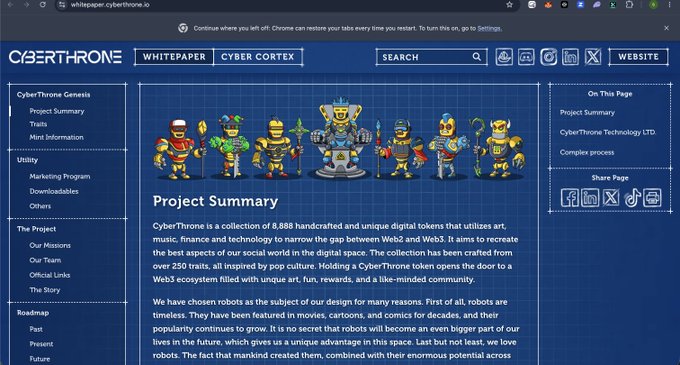Click the address bar URL
The width and height of the screenshot is (680, 365).
(110, 5)
